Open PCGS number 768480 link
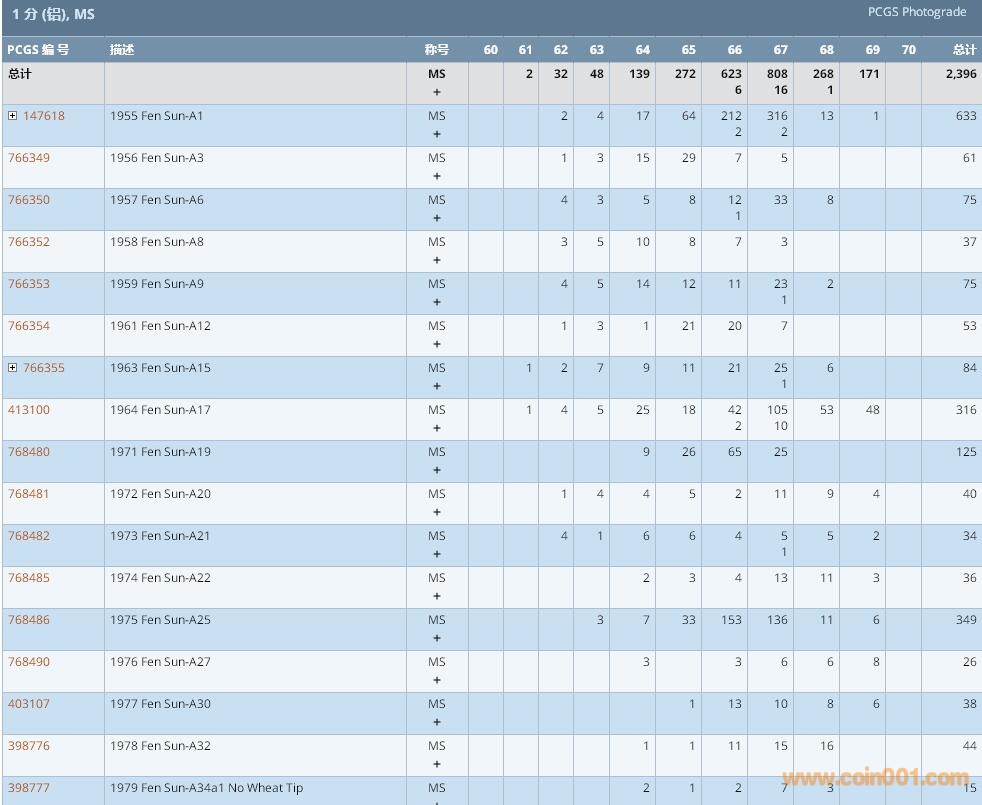 click(x=29, y=452)
